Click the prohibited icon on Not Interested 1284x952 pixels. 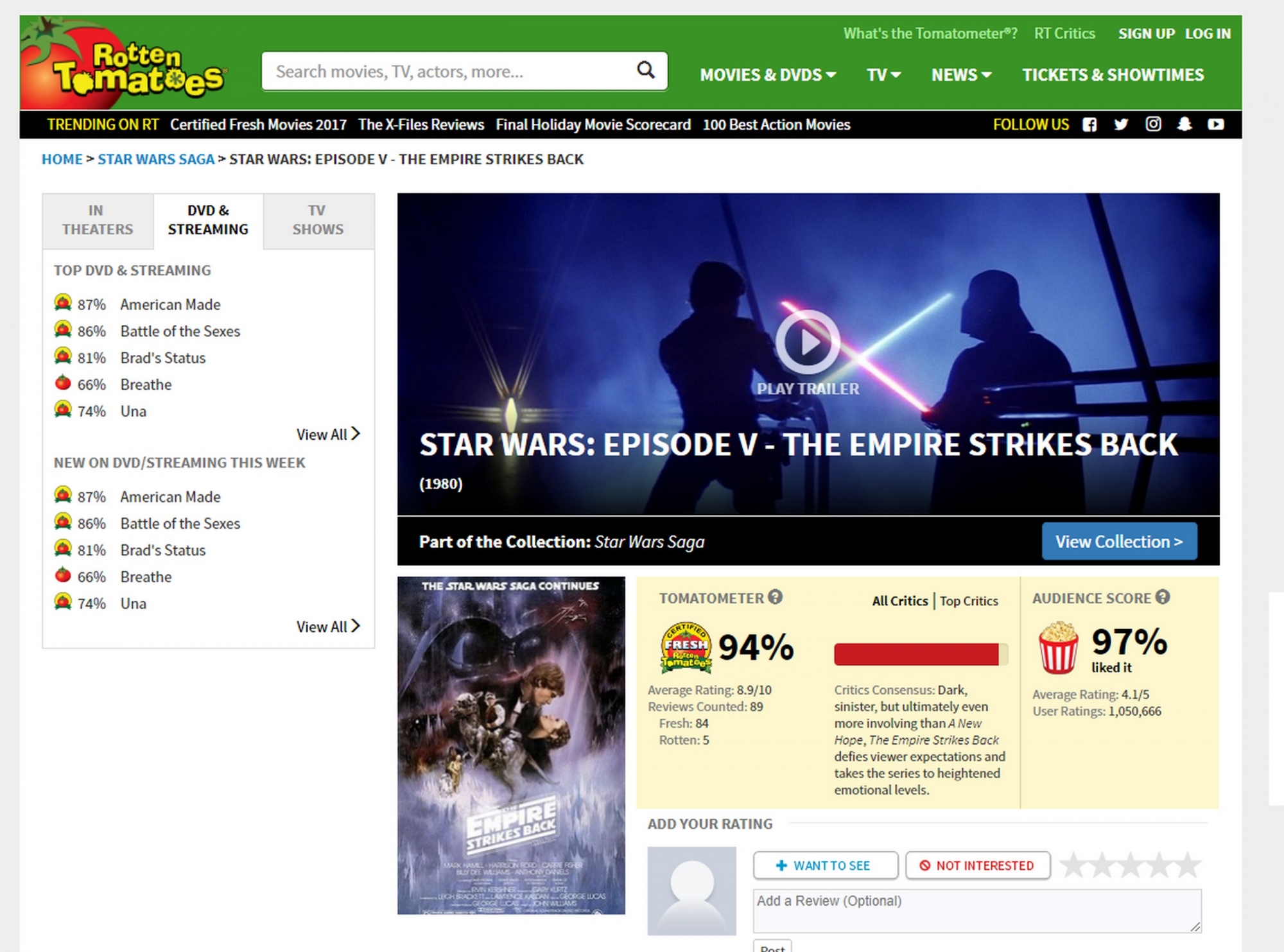click(x=924, y=865)
